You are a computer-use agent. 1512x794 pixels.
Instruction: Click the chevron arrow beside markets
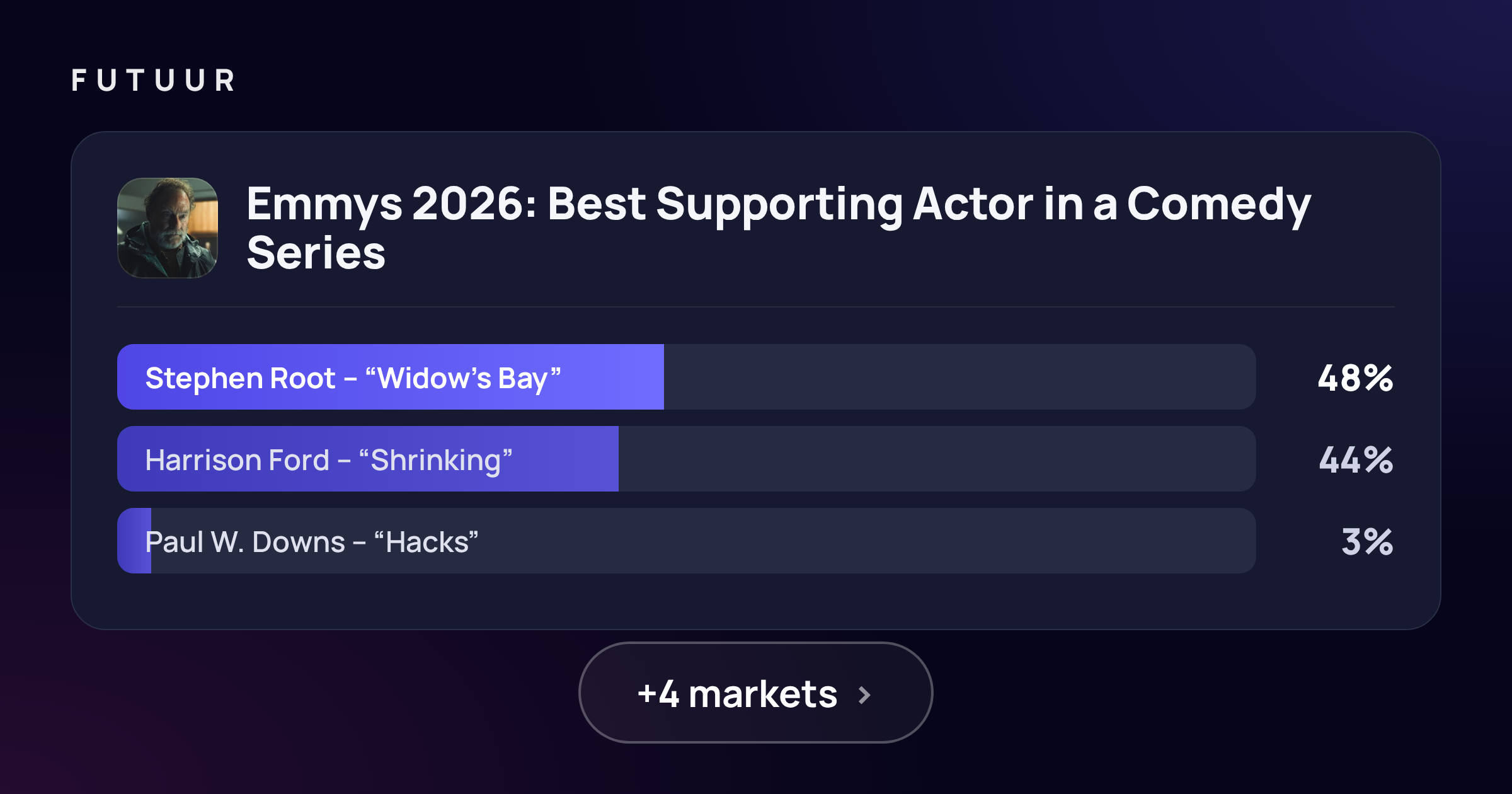click(865, 695)
